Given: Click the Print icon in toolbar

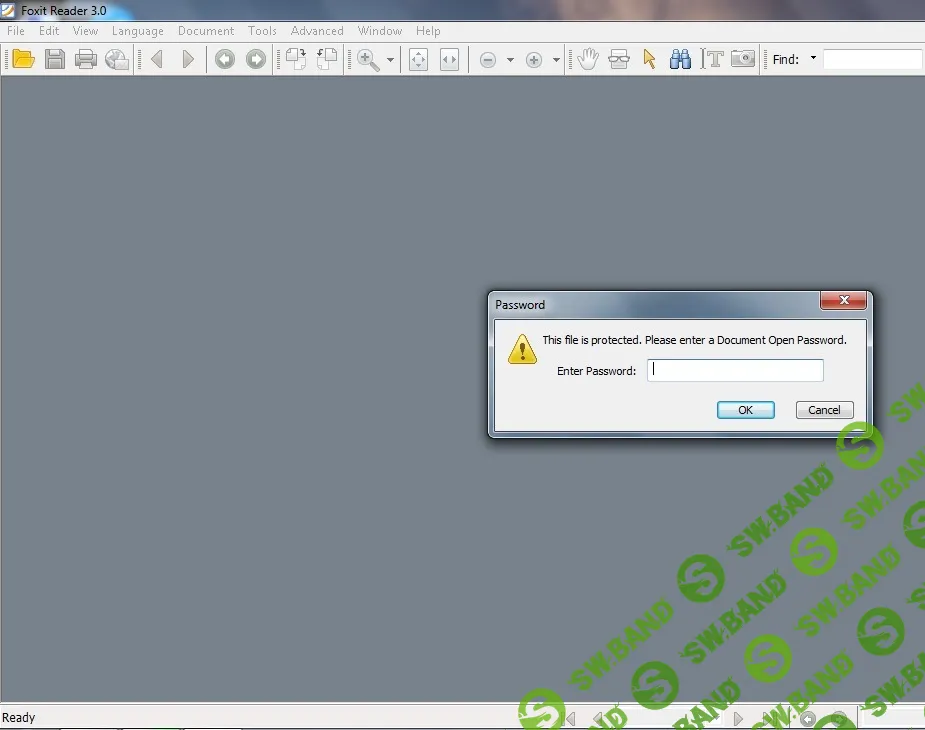Looking at the screenshot, I should click(86, 60).
